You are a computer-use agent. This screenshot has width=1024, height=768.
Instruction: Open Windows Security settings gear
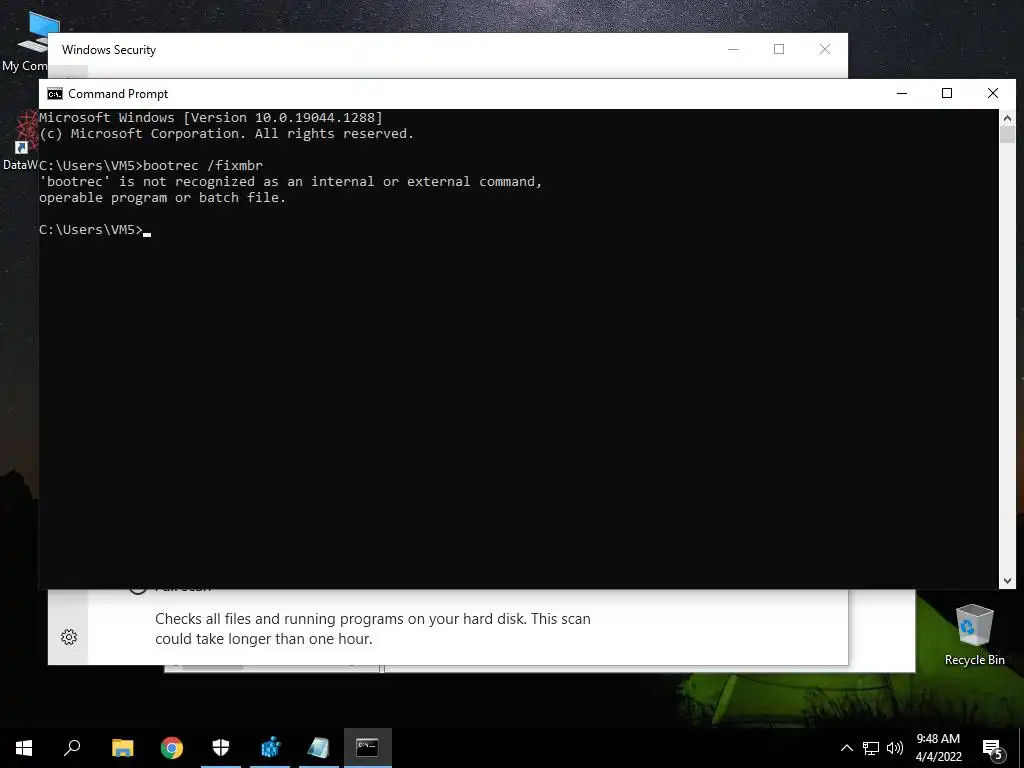pos(69,637)
